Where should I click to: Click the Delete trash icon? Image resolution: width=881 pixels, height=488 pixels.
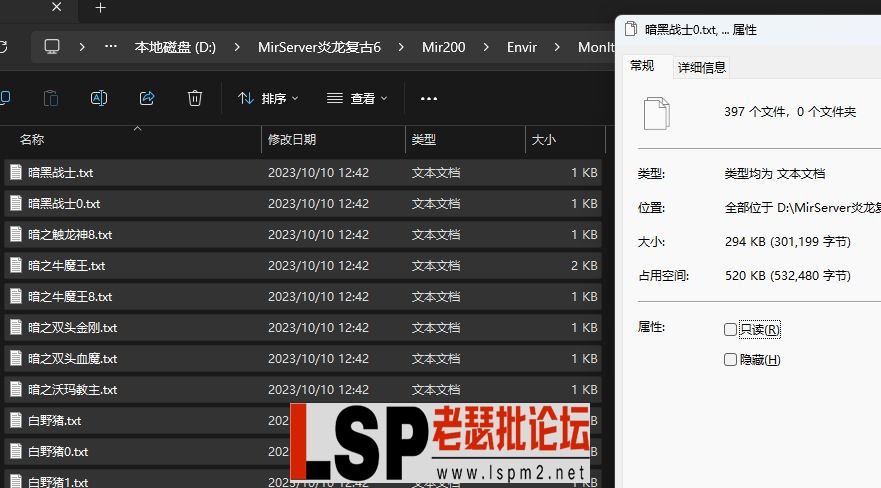coord(194,98)
